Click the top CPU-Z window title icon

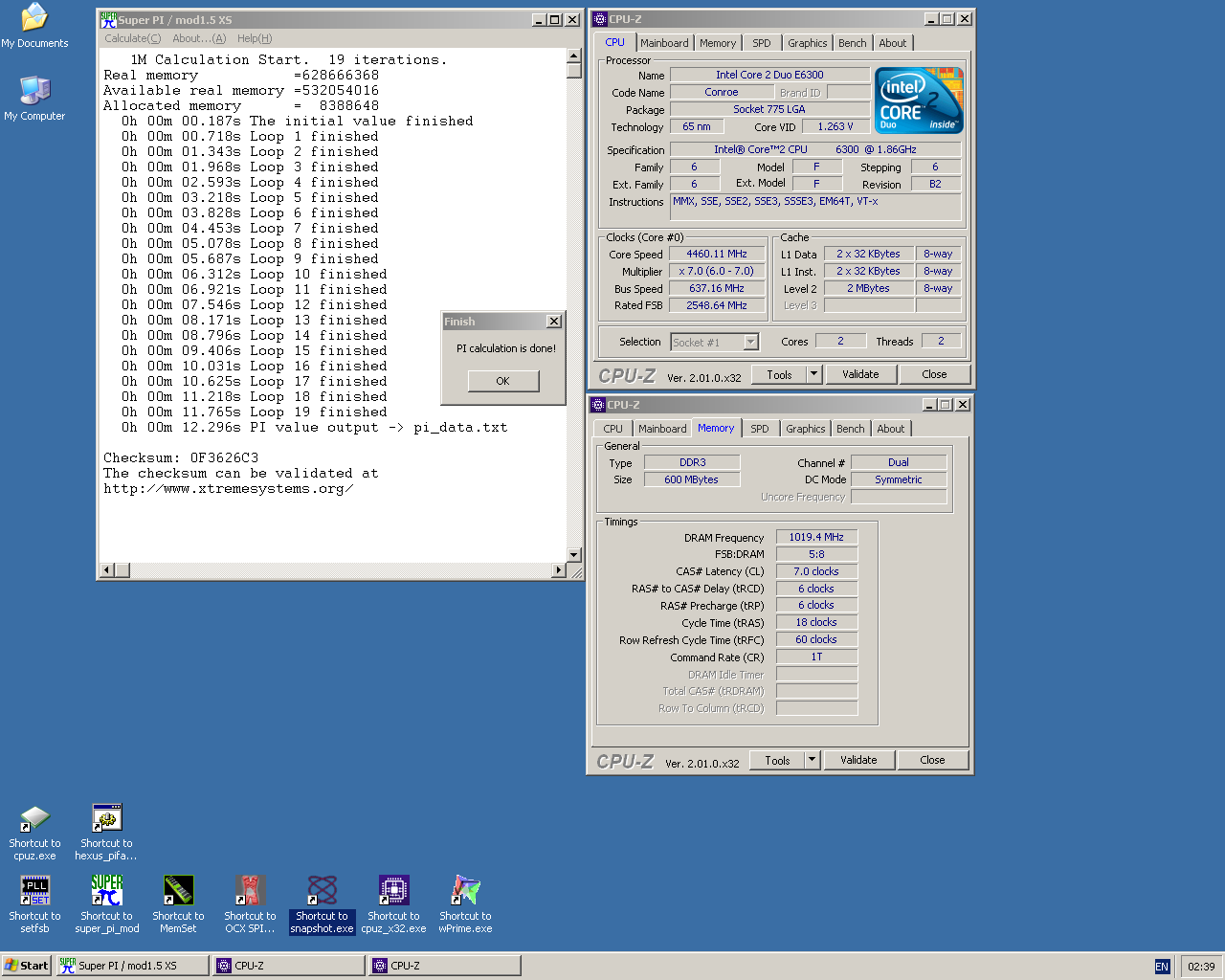[600, 18]
